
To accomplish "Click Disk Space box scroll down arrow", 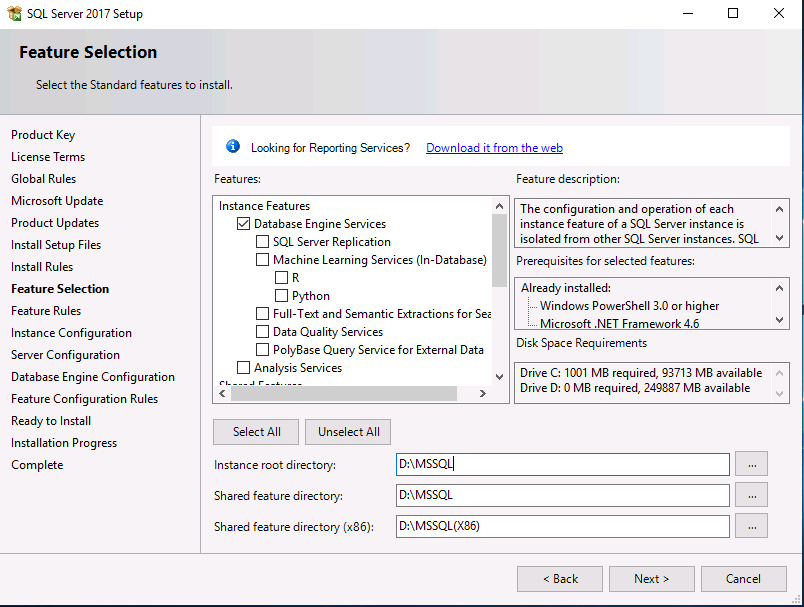I will [x=779, y=394].
